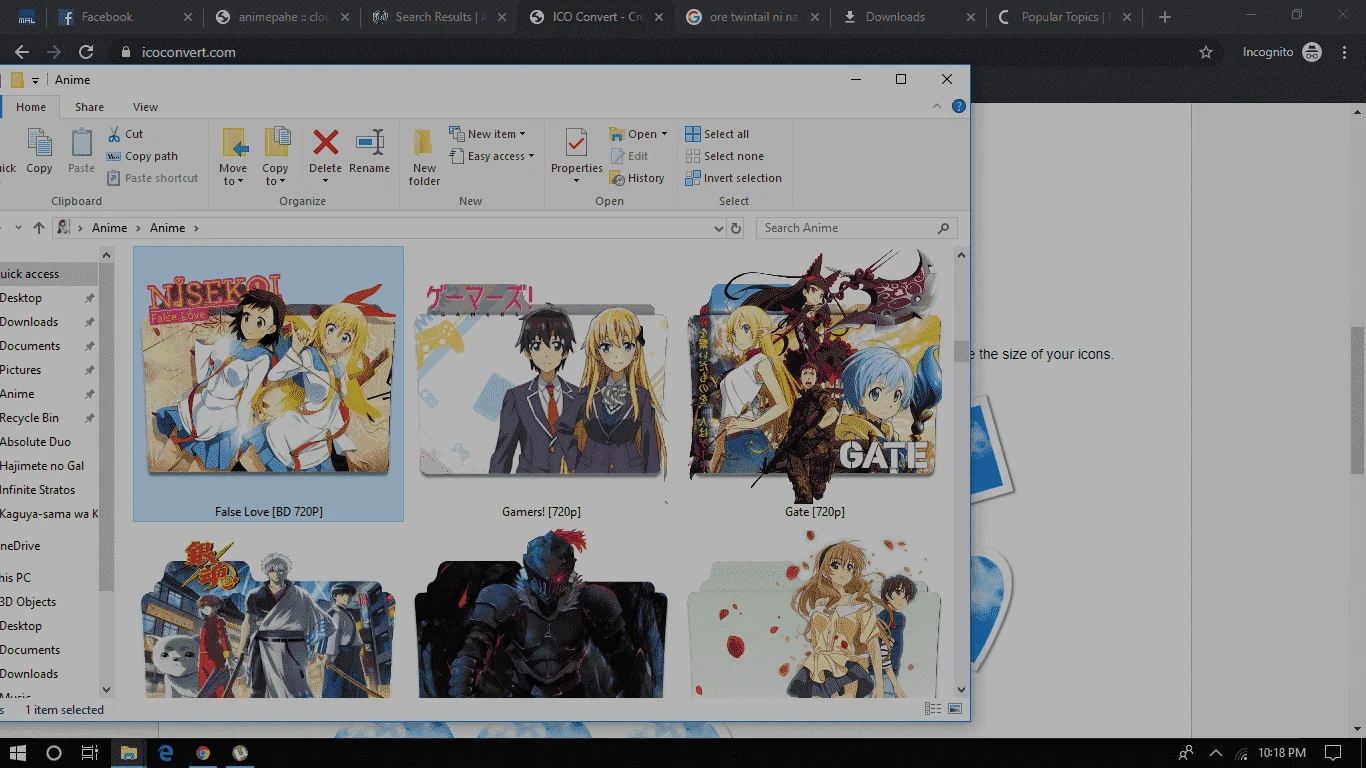Click Invert selection in the ribbon
This screenshot has height=768, width=1366.
[734, 178]
